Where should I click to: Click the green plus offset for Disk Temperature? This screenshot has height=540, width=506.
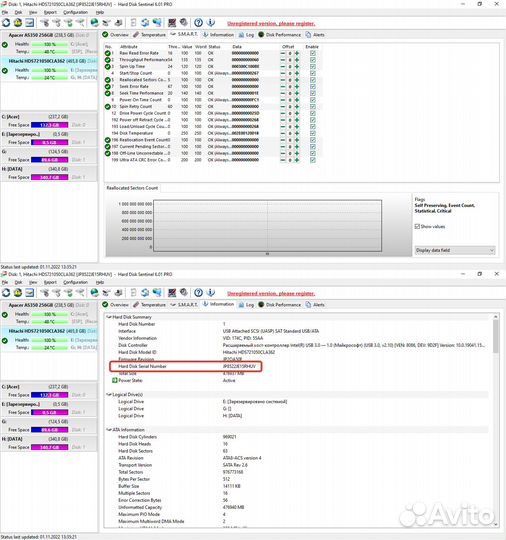click(297, 133)
